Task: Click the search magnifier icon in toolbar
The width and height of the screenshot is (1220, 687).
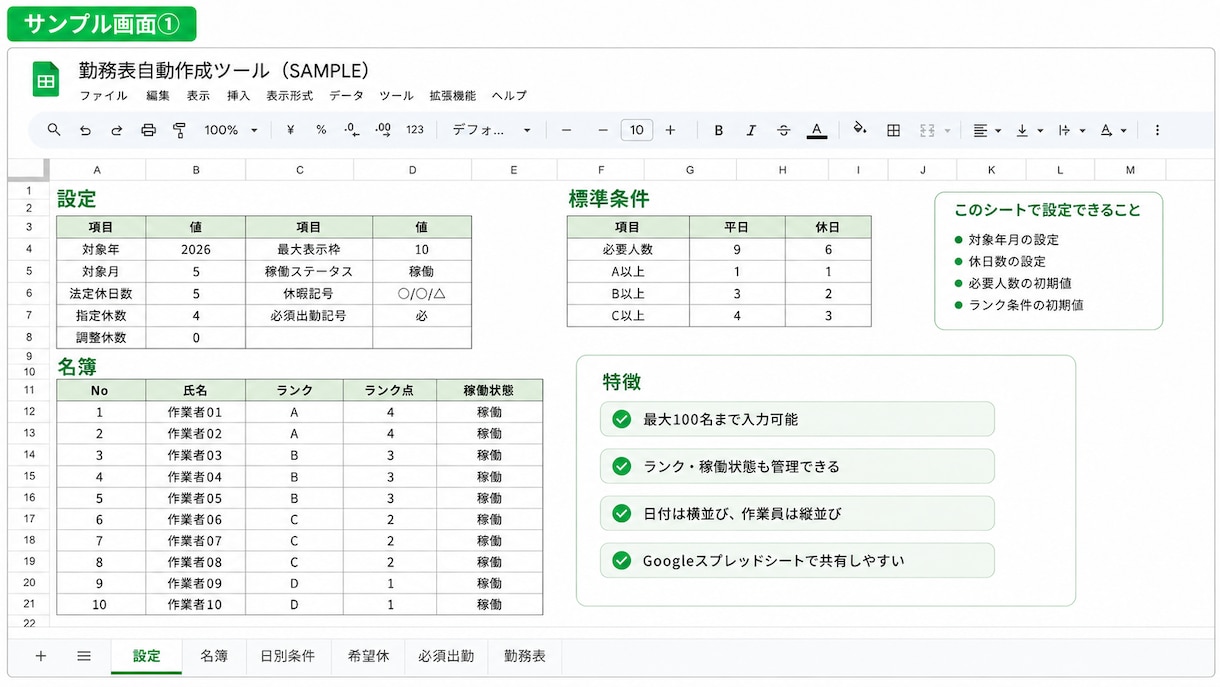Action: pos(54,130)
